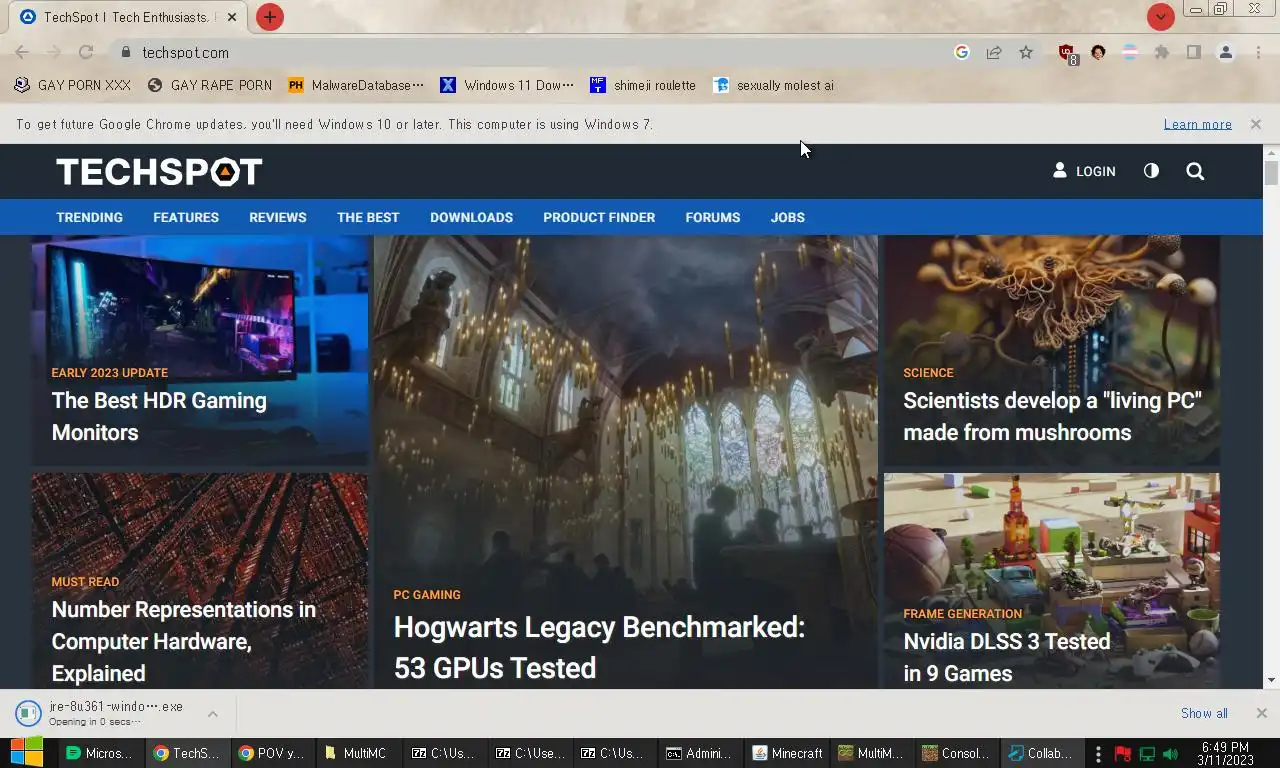Screen dimensions: 1280x768
Task: Click the Google icon in the address bar
Action: 962,52
